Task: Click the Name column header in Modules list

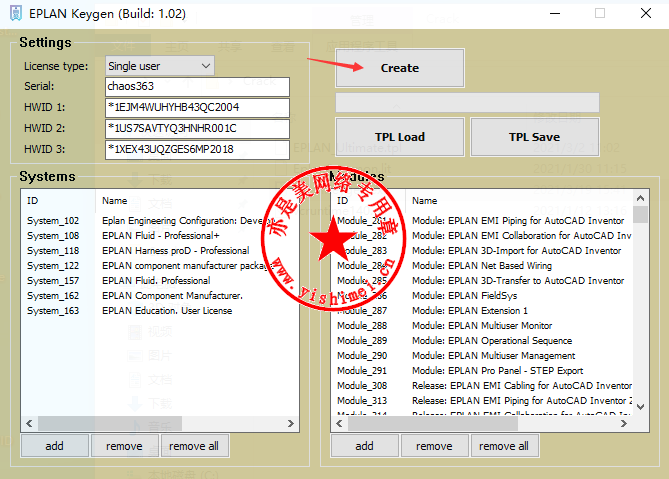Action: coord(519,200)
